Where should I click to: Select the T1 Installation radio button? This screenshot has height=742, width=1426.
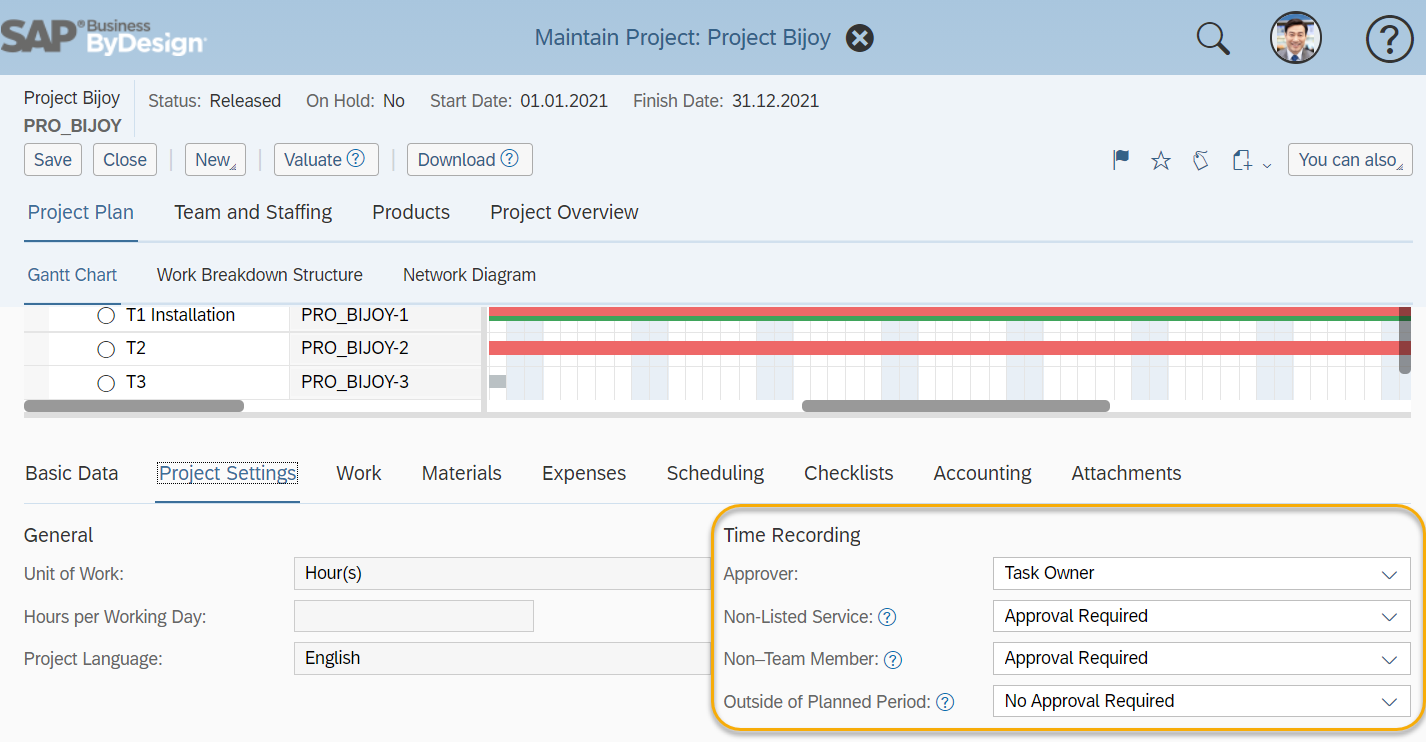point(106,315)
